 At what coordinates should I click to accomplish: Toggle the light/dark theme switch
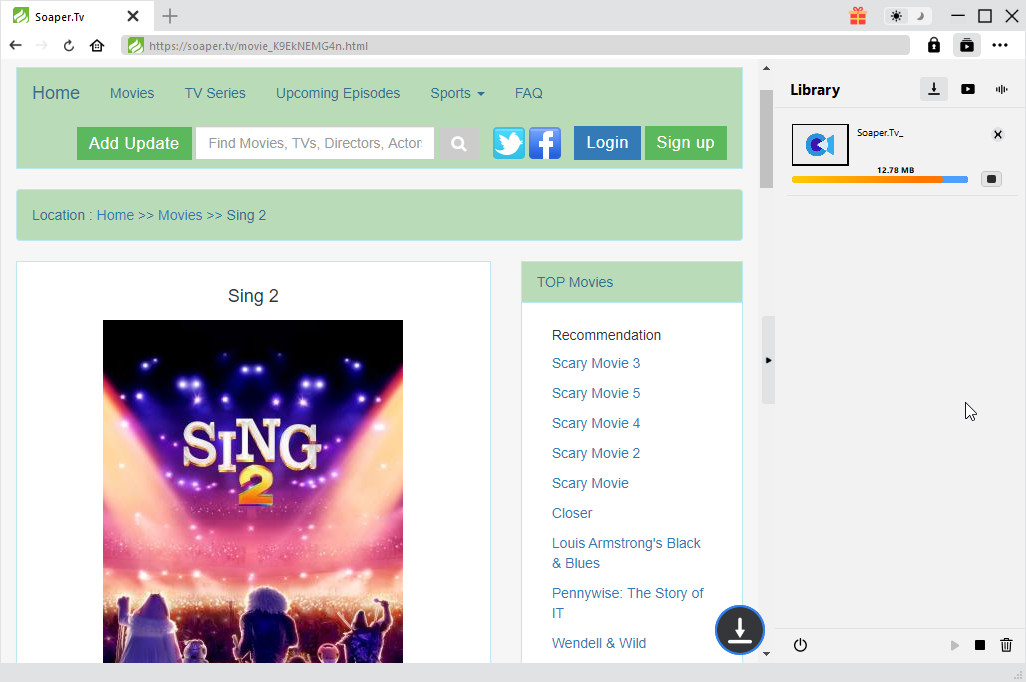click(908, 16)
